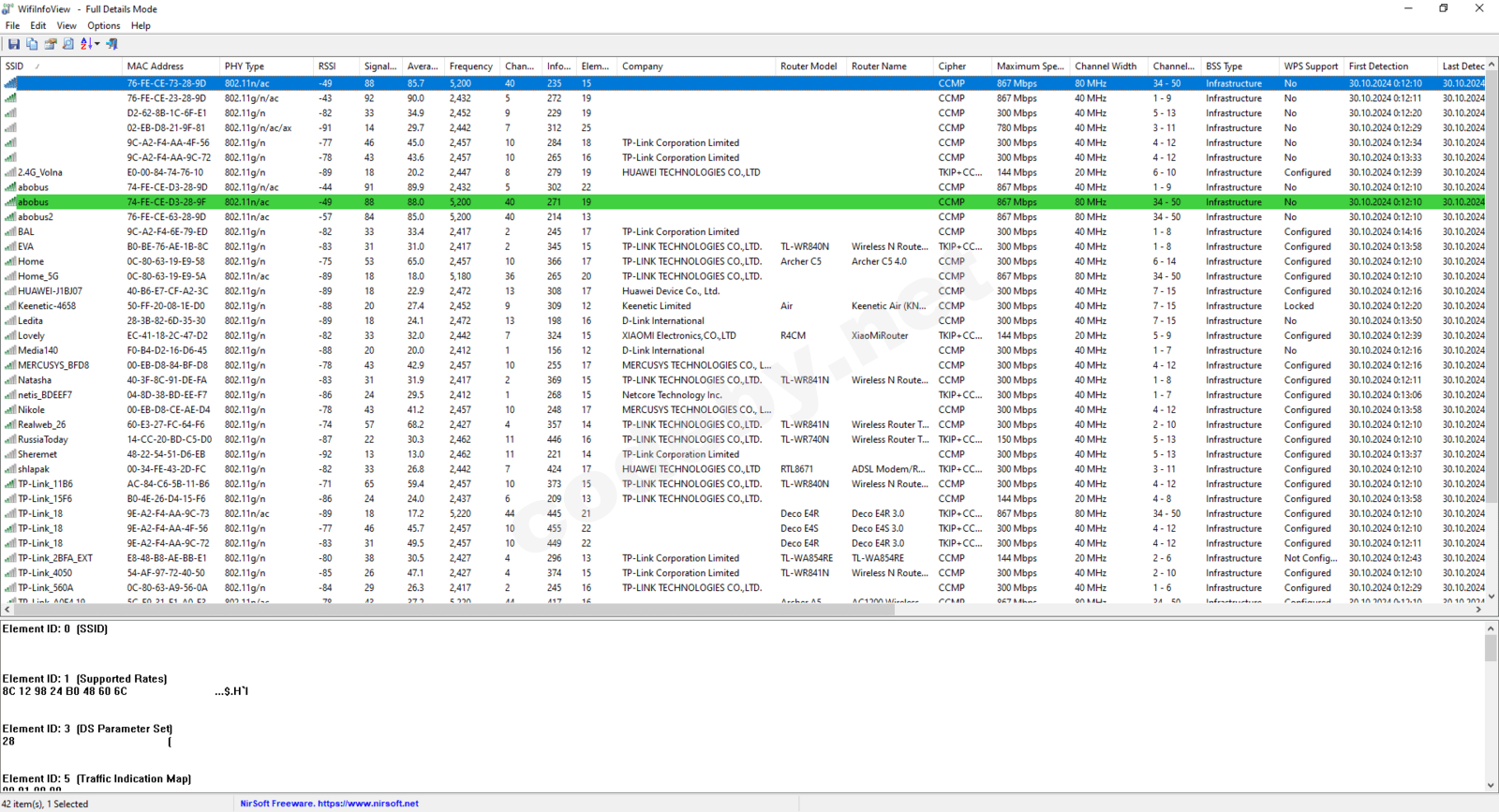Click the Router Model column header
Viewport: 1499px width, 812px height.
click(808, 66)
